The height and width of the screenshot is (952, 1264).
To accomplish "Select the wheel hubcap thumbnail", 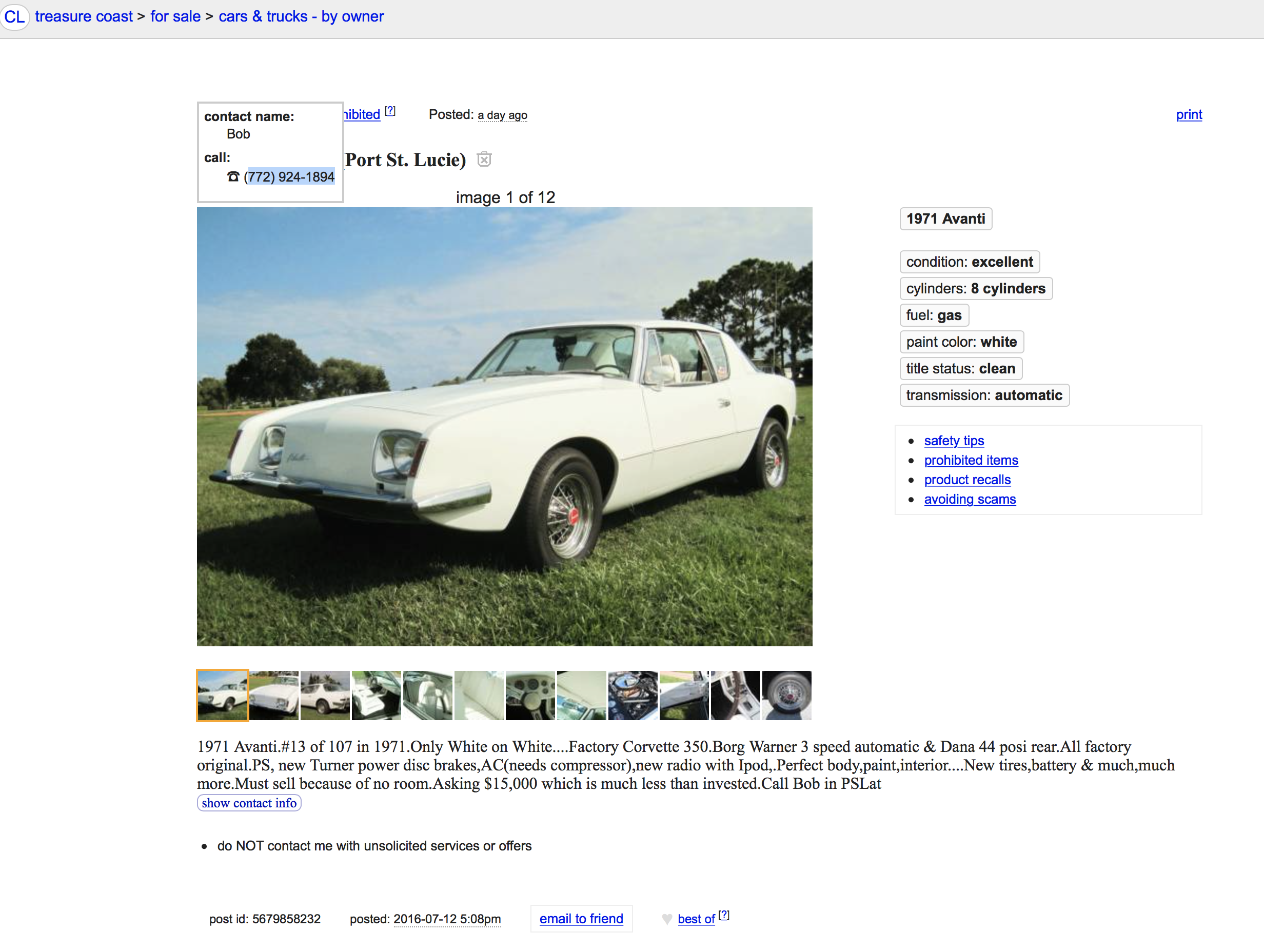I will pyautogui.click(x=786, y=696).
